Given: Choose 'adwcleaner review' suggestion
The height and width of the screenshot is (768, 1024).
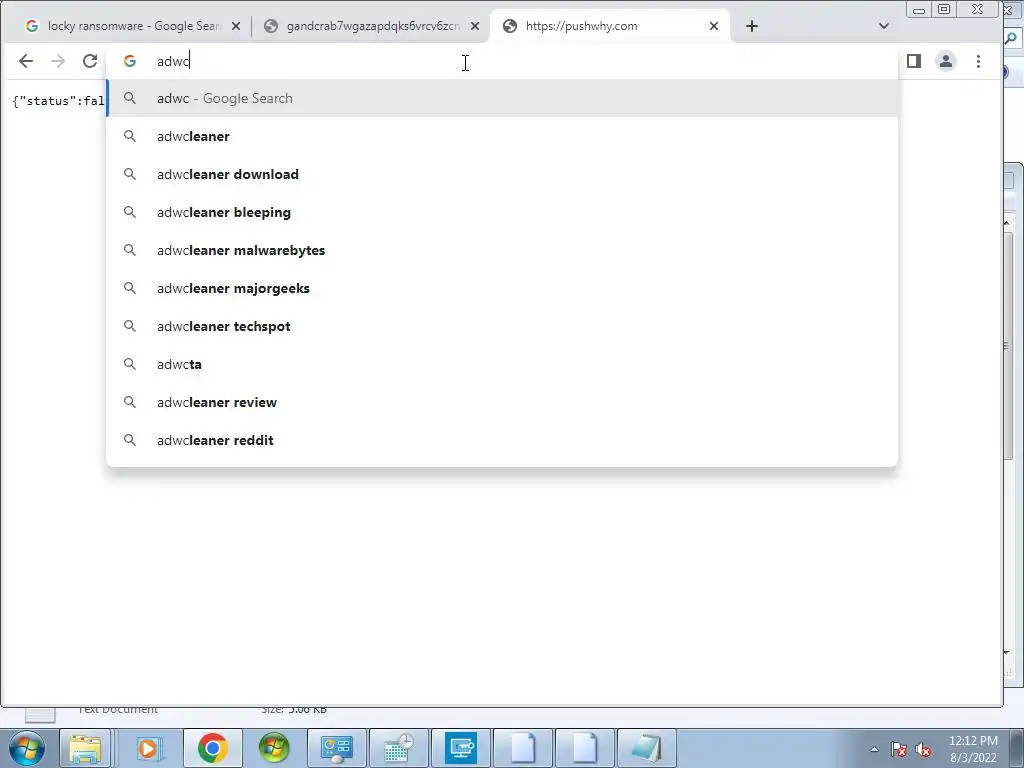Looking at the screenshot, I should [502, 402].
